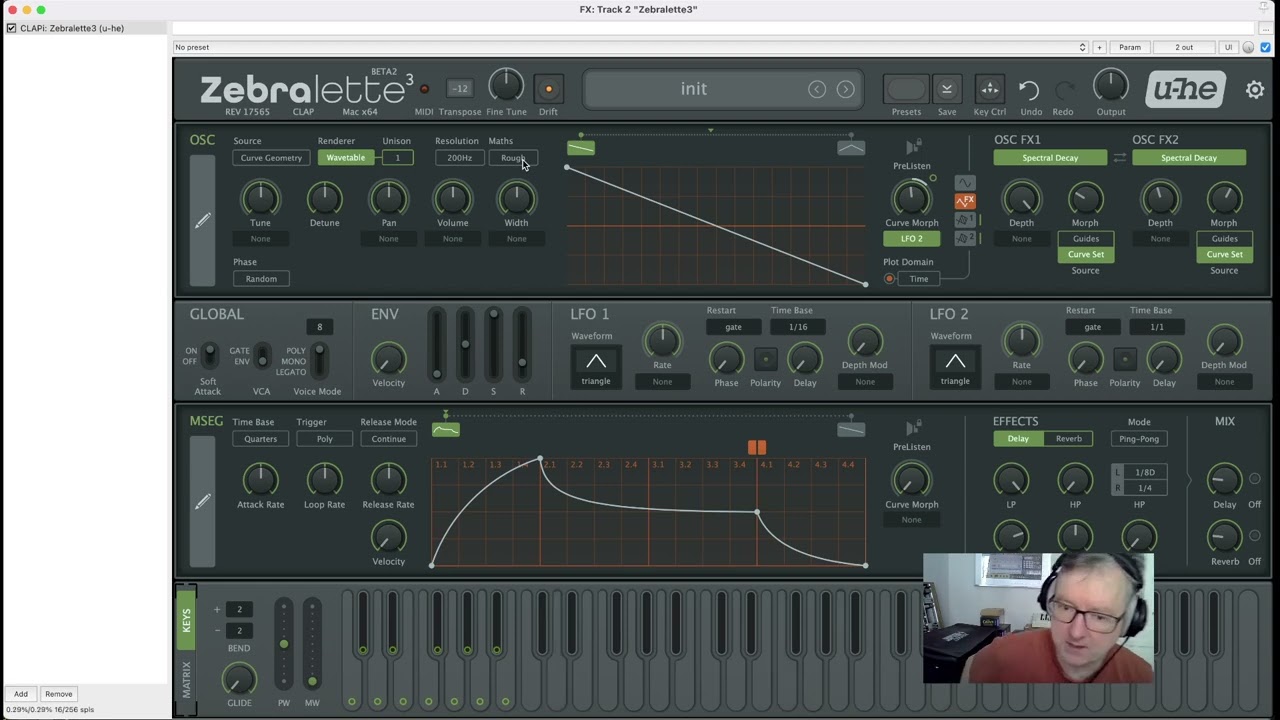Go to next preset arrow
This screenshot has width=1280, height=720.
click(846, 89)
